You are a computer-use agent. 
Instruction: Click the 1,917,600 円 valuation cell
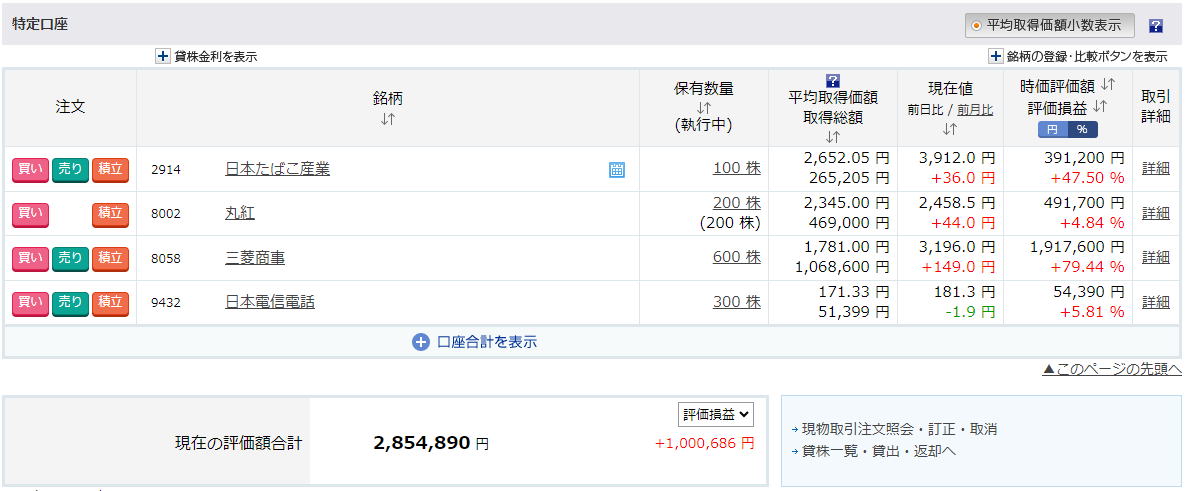[x=1077, y=247]
